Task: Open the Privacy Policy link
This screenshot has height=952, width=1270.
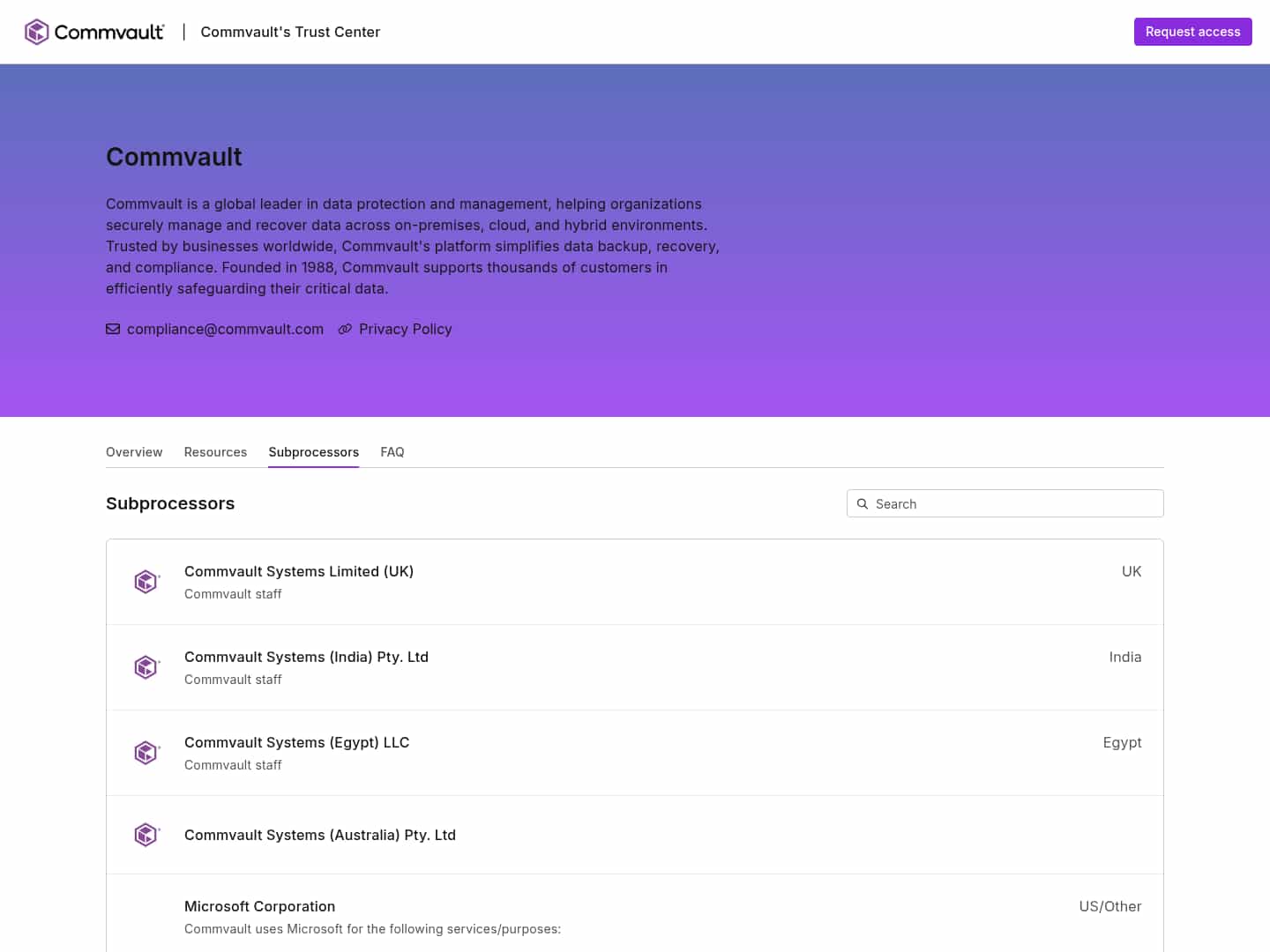Action: (405, 329)
